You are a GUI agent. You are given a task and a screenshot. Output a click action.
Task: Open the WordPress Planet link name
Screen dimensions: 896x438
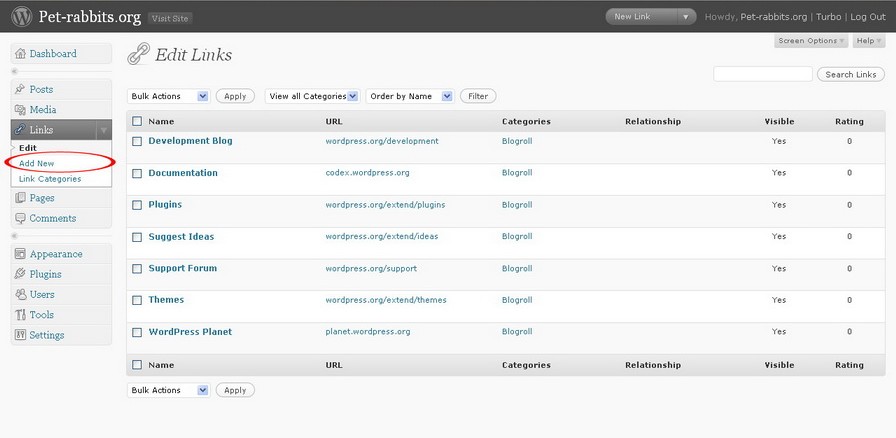click(x=190, y=332)
